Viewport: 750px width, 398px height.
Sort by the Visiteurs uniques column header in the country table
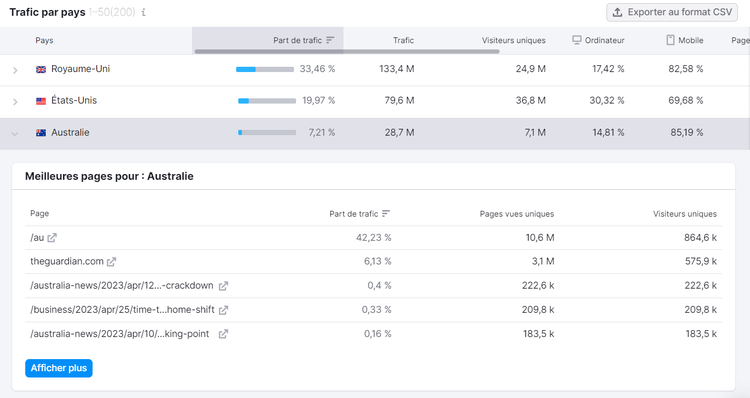pos(514,40)
